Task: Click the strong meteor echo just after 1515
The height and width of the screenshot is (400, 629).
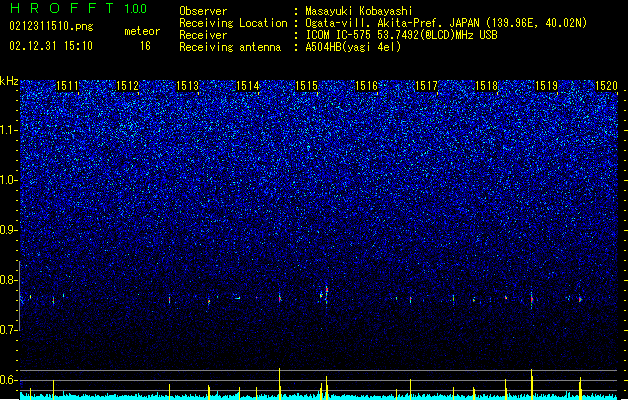Action: tap(327, 294)
